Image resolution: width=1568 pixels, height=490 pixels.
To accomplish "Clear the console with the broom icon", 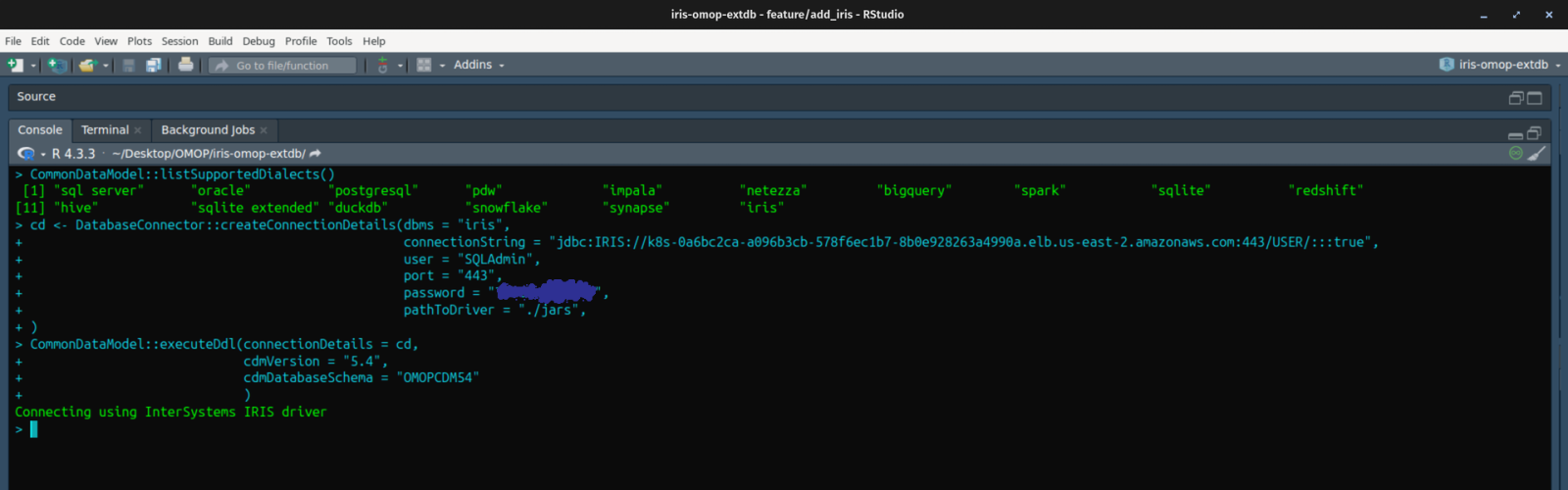I will click(1537, 153).
